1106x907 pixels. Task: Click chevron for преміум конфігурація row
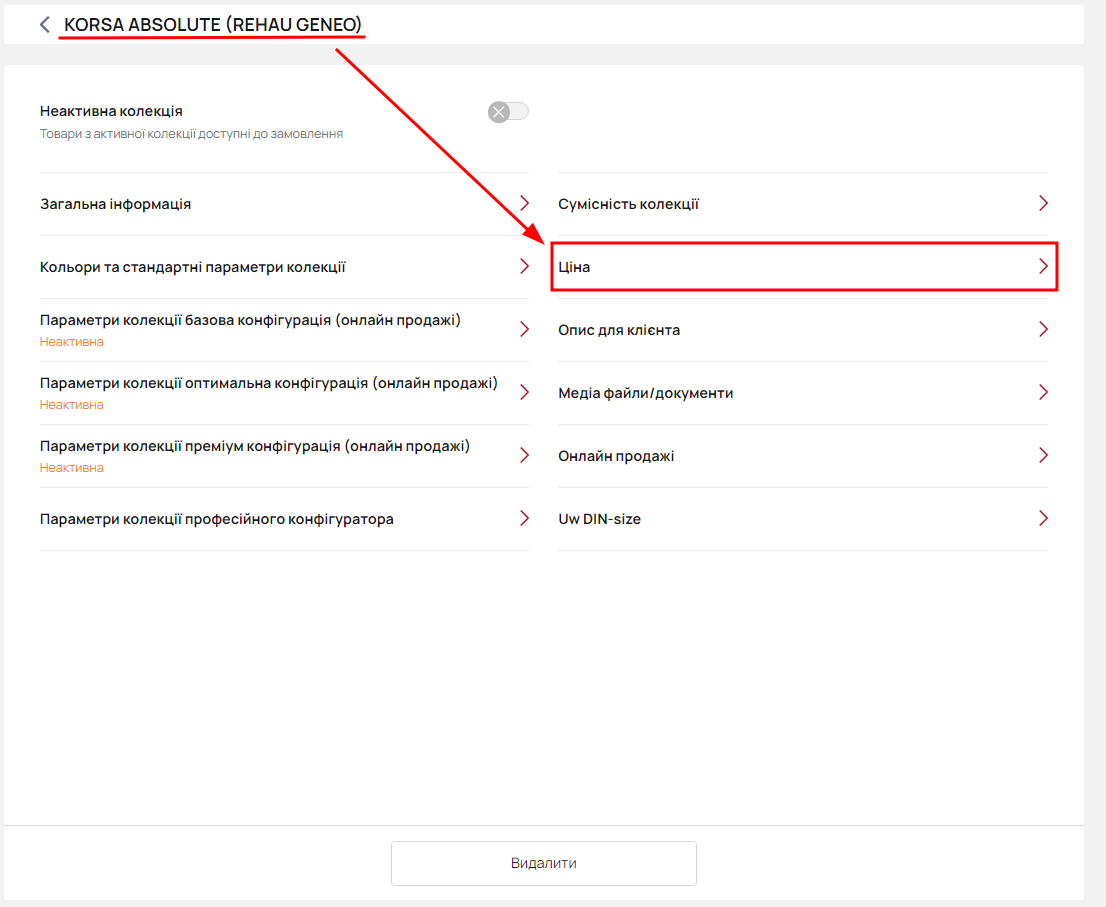coord(524,455)
